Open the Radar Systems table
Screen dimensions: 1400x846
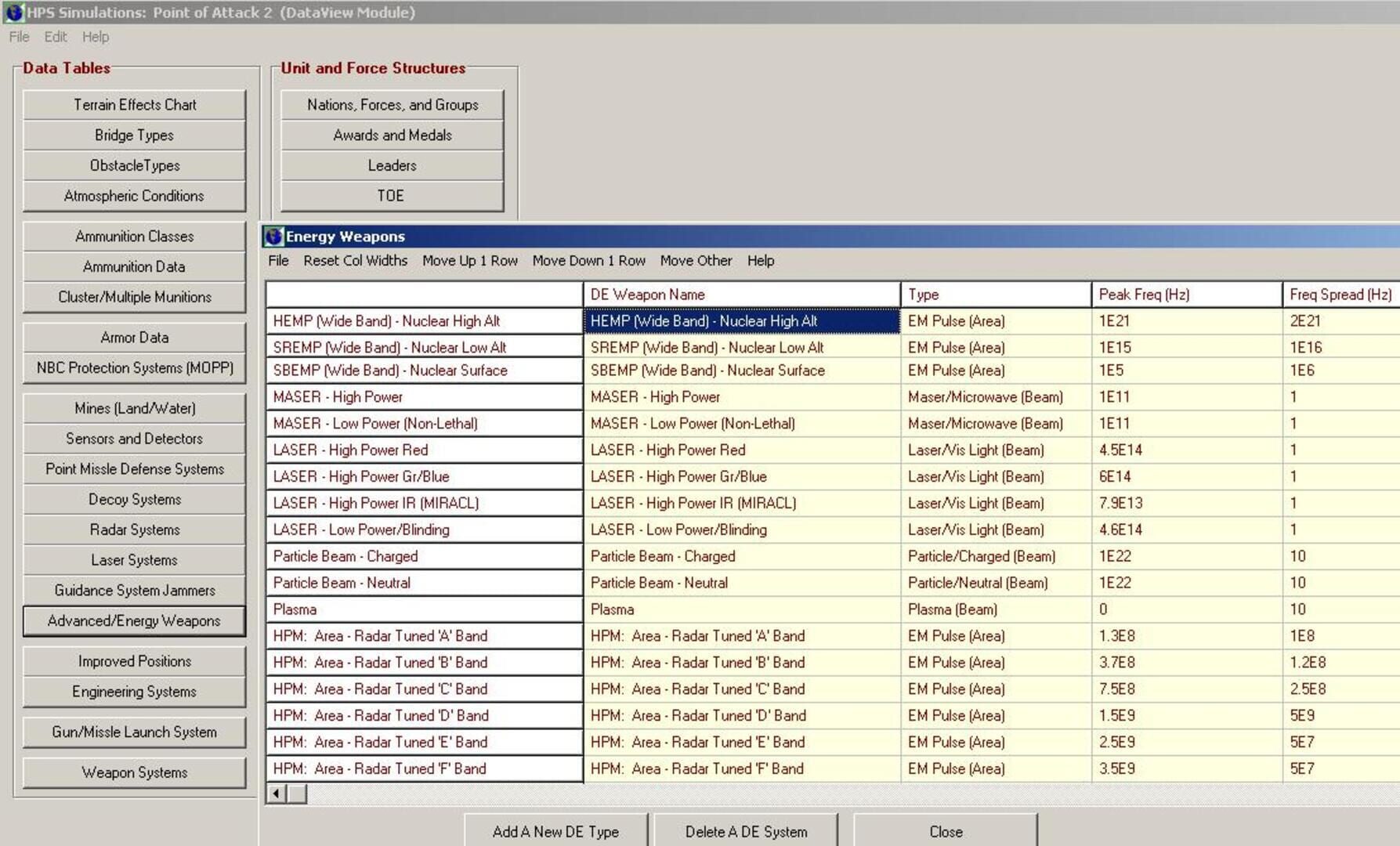tap(134, 530)
